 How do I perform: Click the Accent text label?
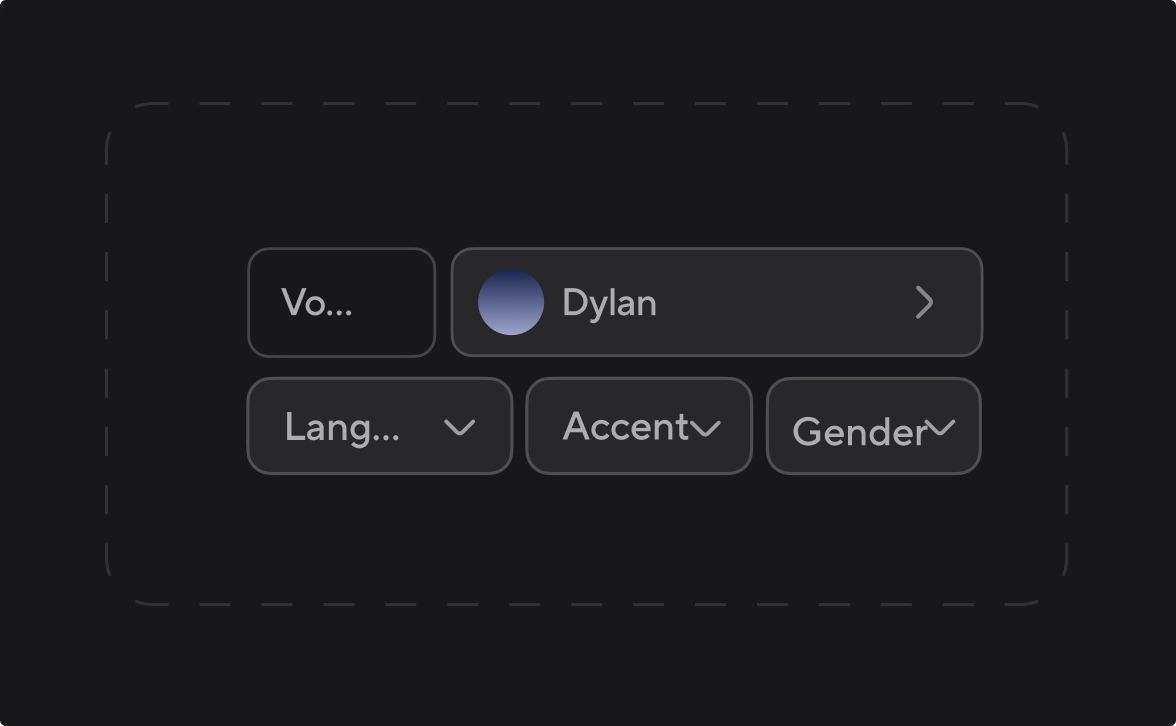click(626, 427)
